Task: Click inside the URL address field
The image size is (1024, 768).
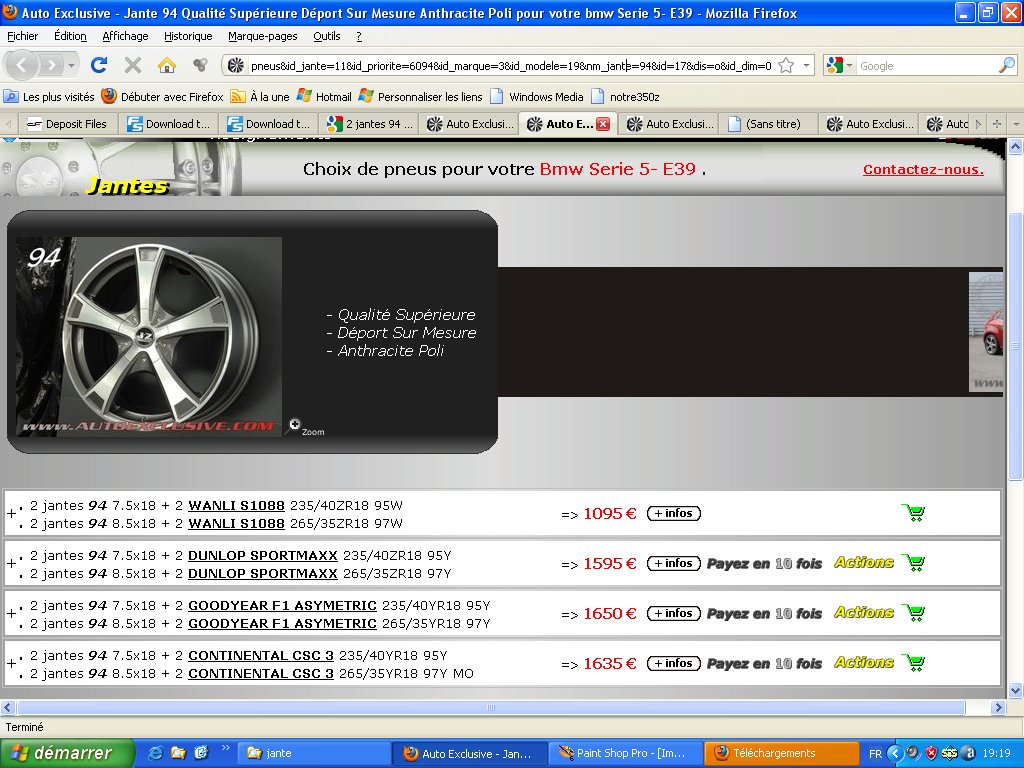Action: pyautogui.click(x=511, y=65)
